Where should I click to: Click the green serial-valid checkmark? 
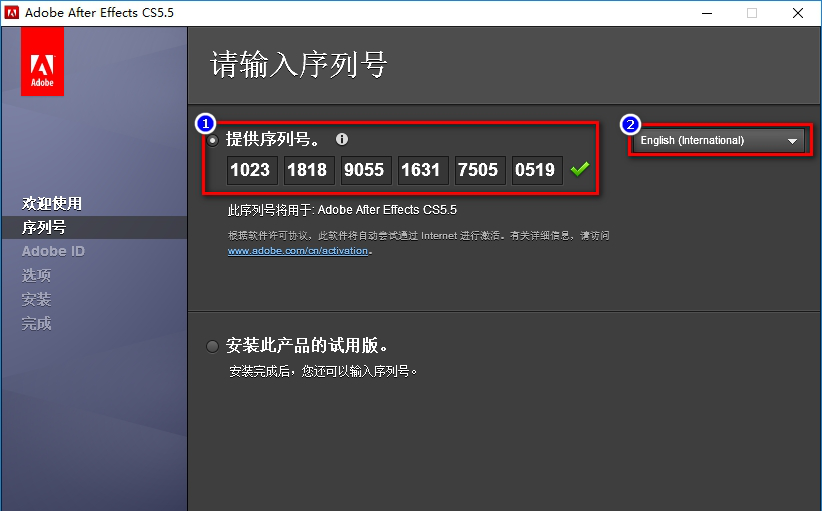(580, 169)
